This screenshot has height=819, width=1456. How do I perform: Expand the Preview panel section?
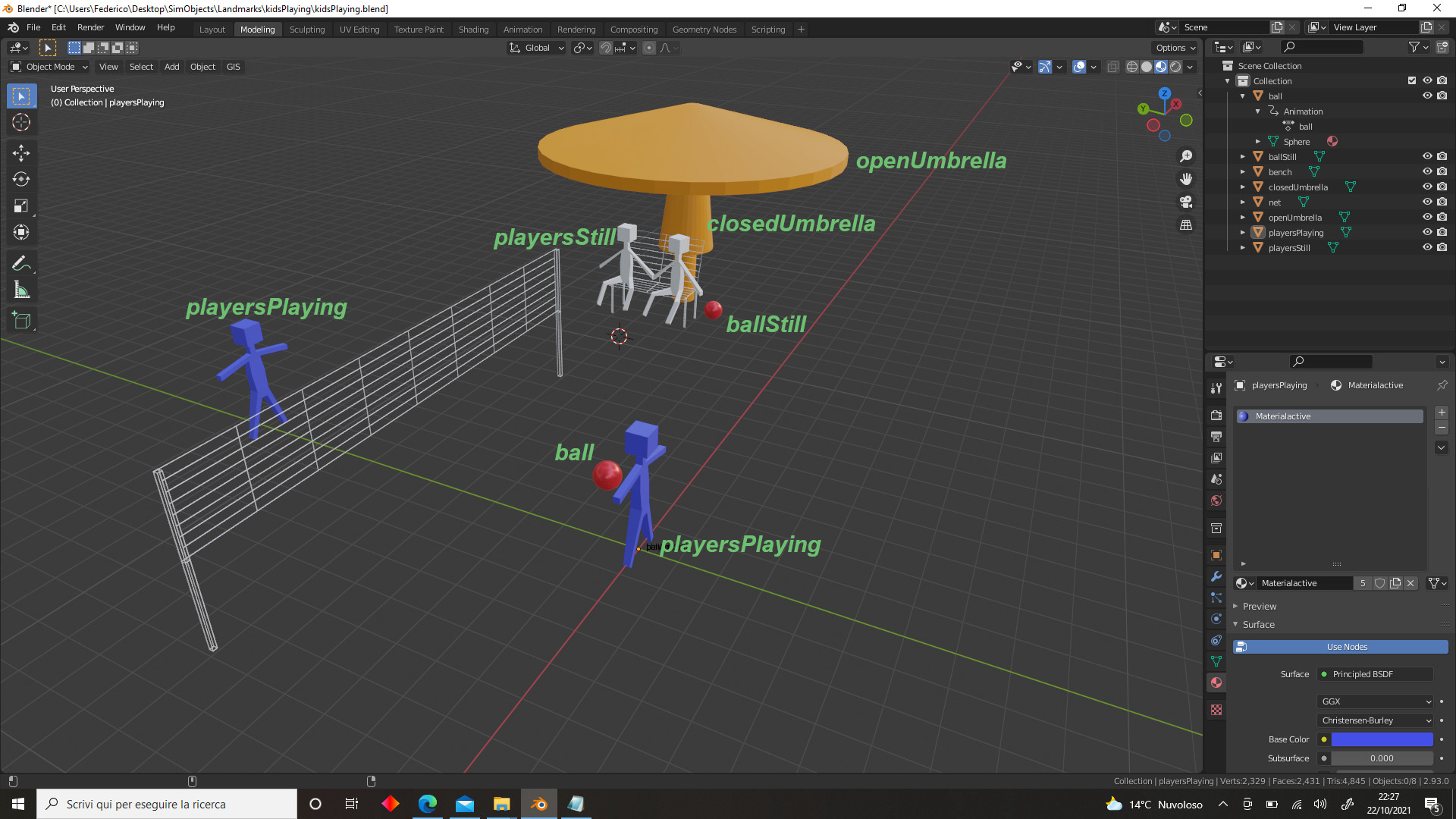tap(1259, 607)
